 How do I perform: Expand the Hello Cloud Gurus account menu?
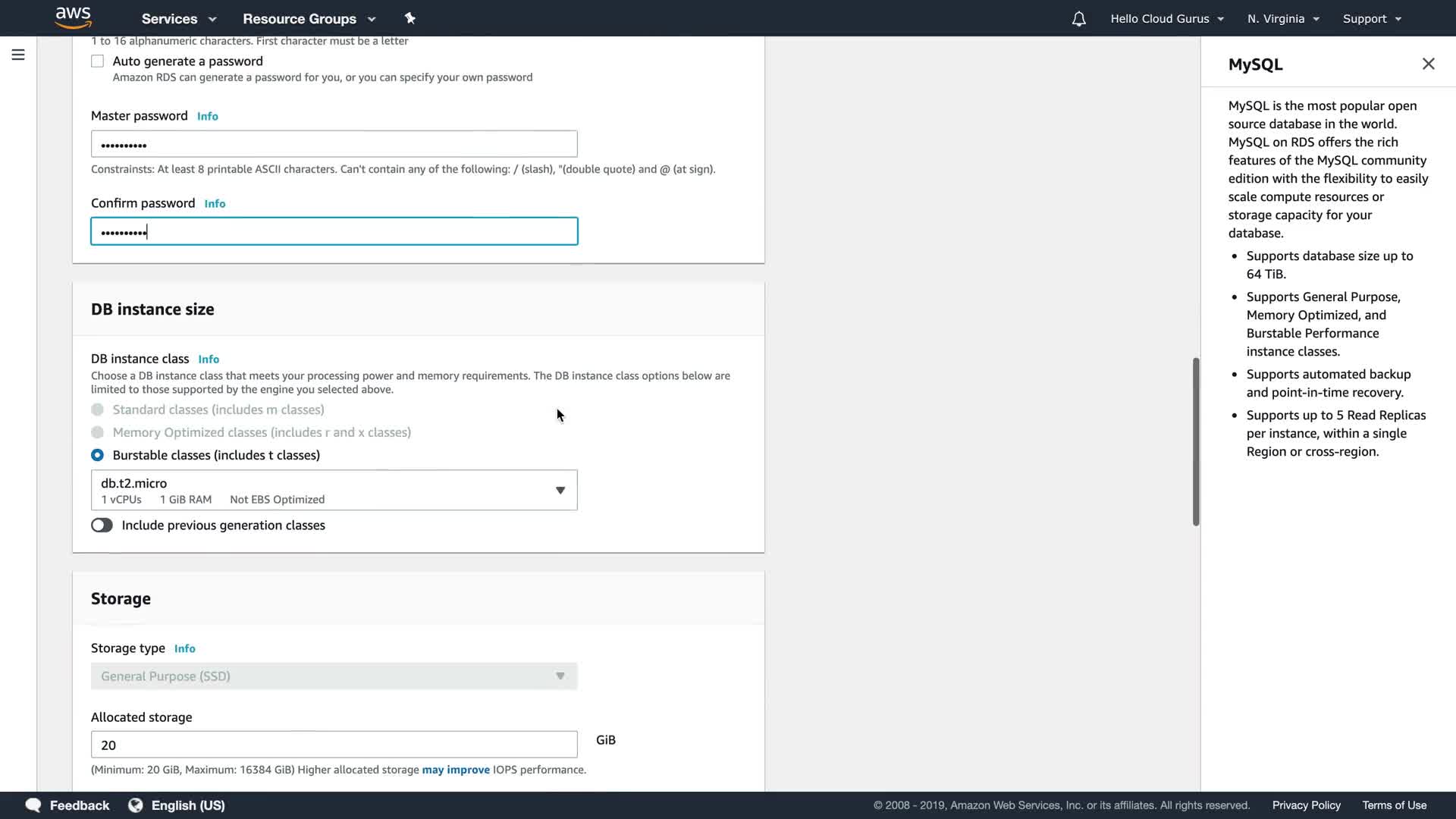pos(1166,19)
